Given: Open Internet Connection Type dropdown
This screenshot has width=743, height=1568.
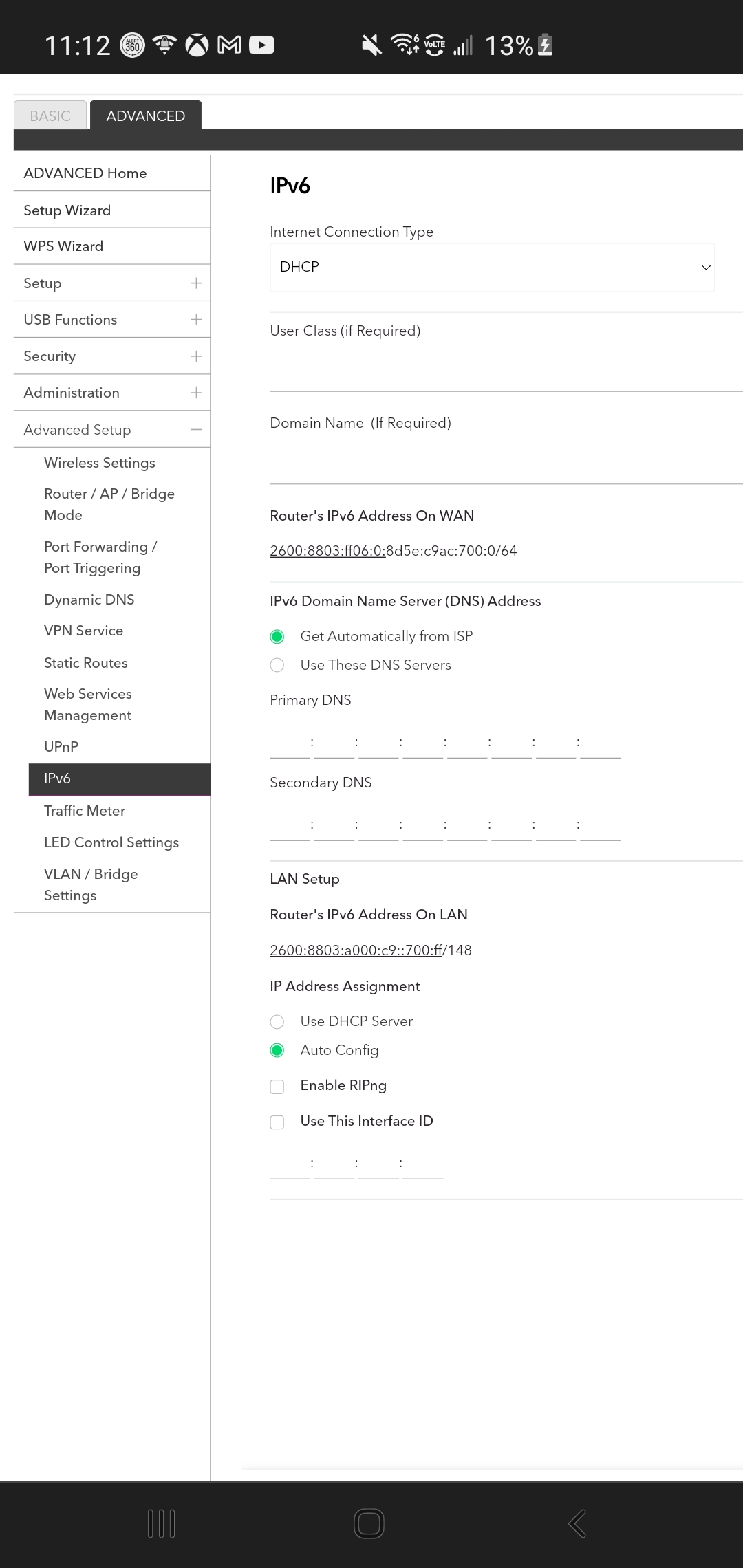Looking at the screenshot, I should point(493,267).
